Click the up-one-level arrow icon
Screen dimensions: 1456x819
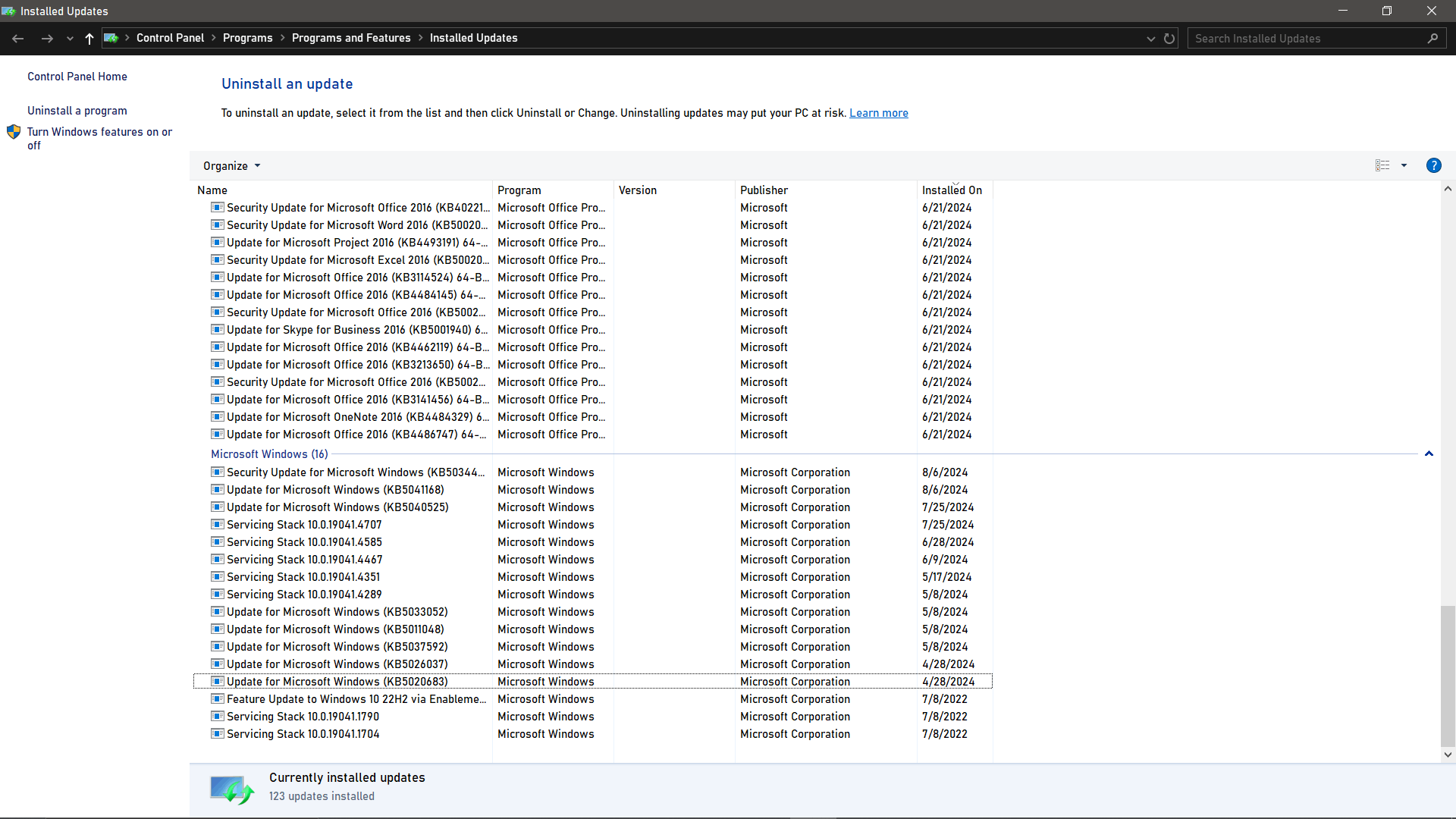tap(89, 39)
